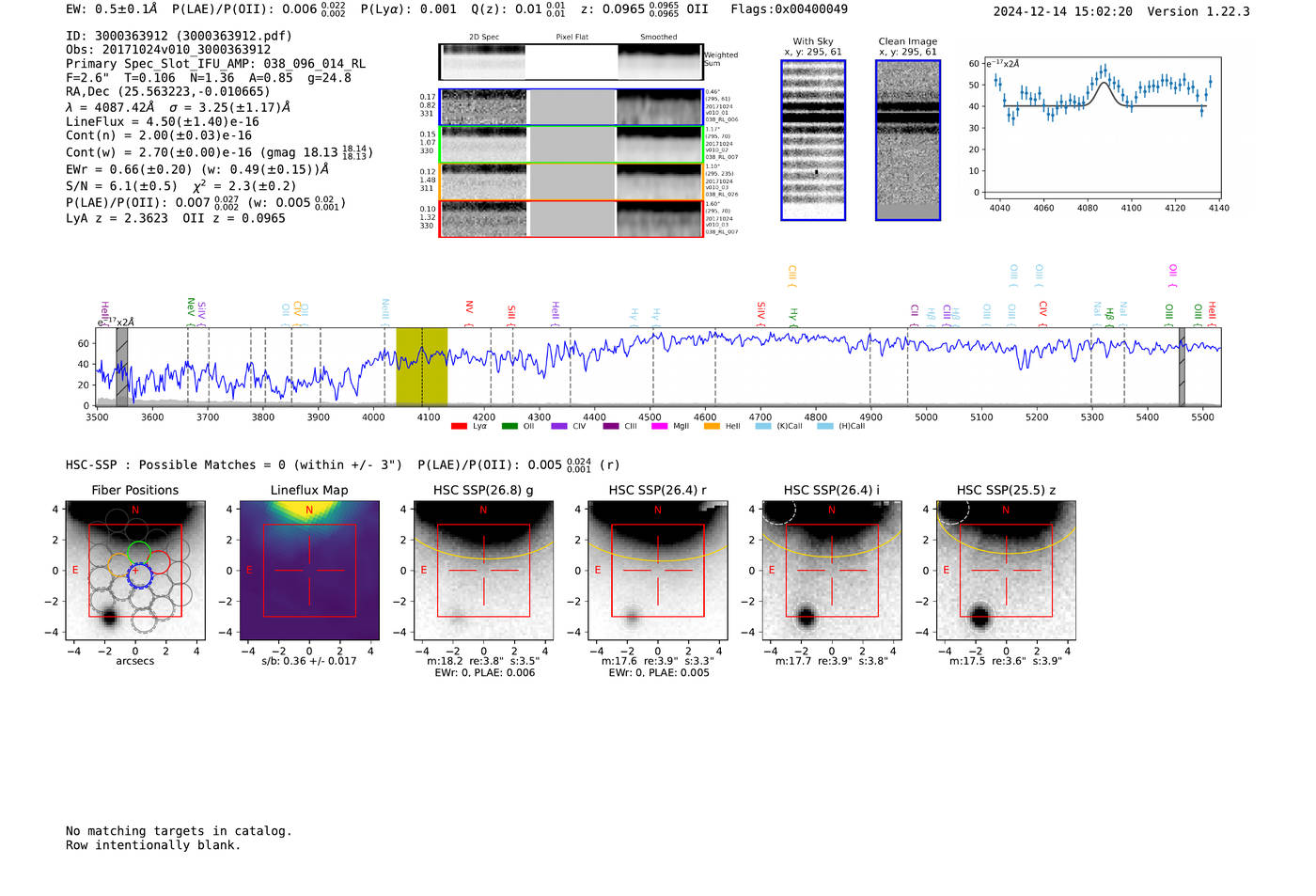Click the '2D Spec' column header

[484, 38]
